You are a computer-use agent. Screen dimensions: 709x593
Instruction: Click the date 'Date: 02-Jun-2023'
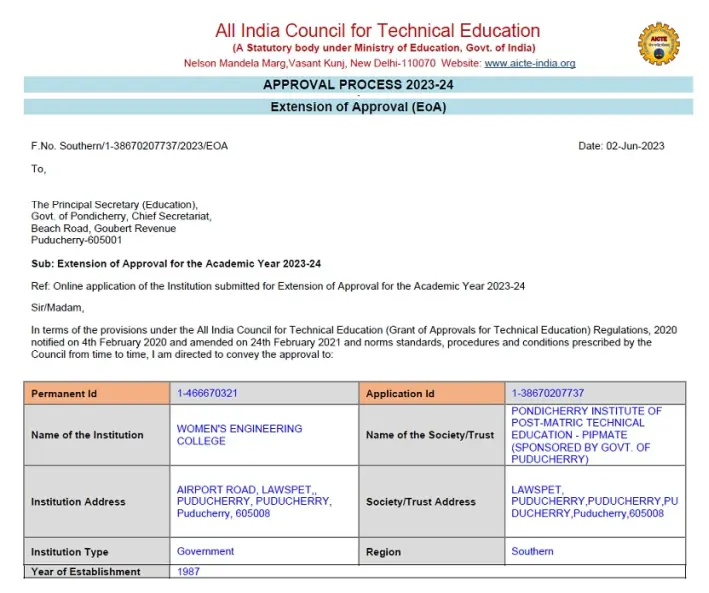pyautogui.click(x=621, y=146)
